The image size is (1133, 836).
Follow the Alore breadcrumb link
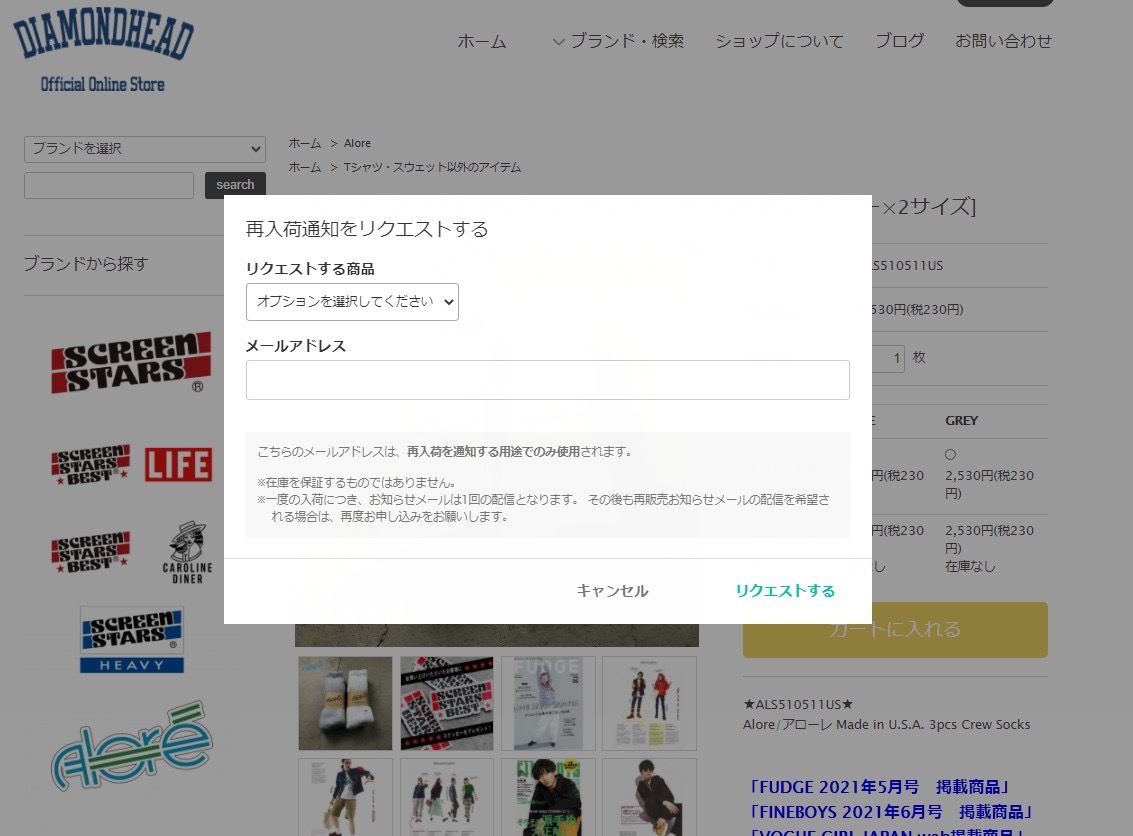click(x=358, y=143)
